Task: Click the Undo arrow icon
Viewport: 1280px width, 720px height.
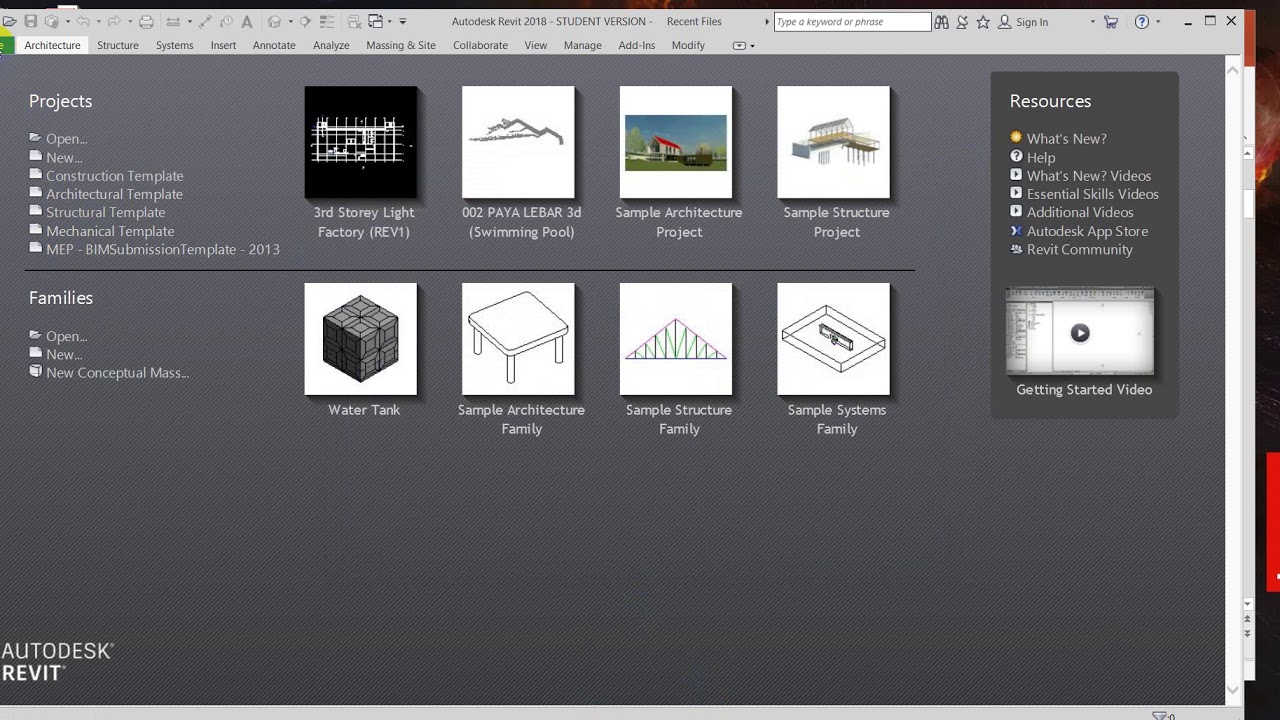Action: (83, 21)
